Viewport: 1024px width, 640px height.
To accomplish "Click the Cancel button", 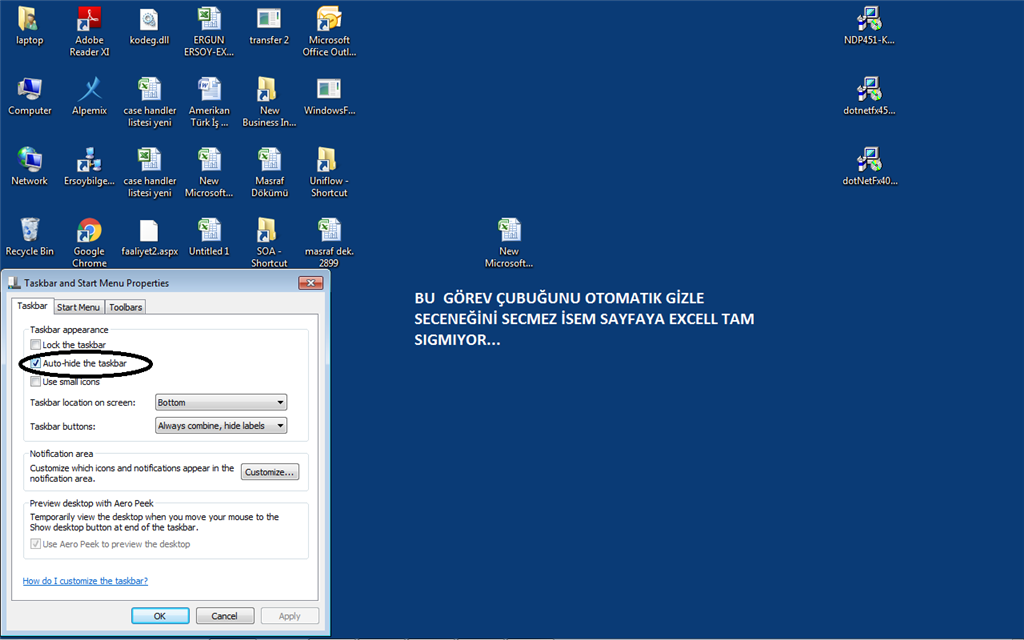I will coord(224,616).
